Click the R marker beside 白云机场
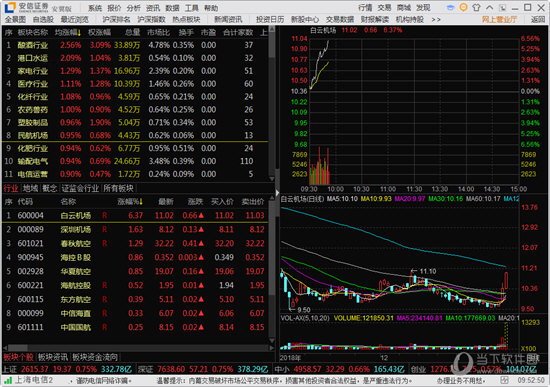The width and height of the screenshot is (550, 387). tap(104, 215)
